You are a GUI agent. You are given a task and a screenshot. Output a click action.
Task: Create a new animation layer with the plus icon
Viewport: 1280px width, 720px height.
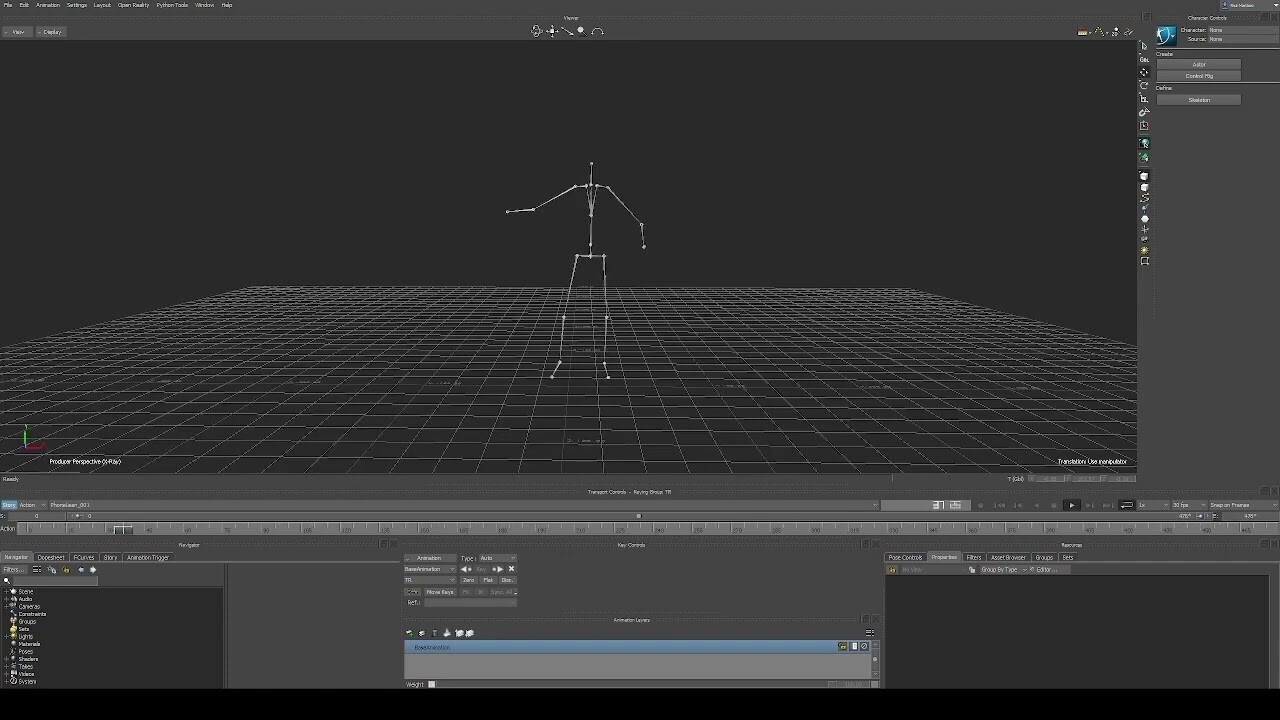(x=409, y=632)
